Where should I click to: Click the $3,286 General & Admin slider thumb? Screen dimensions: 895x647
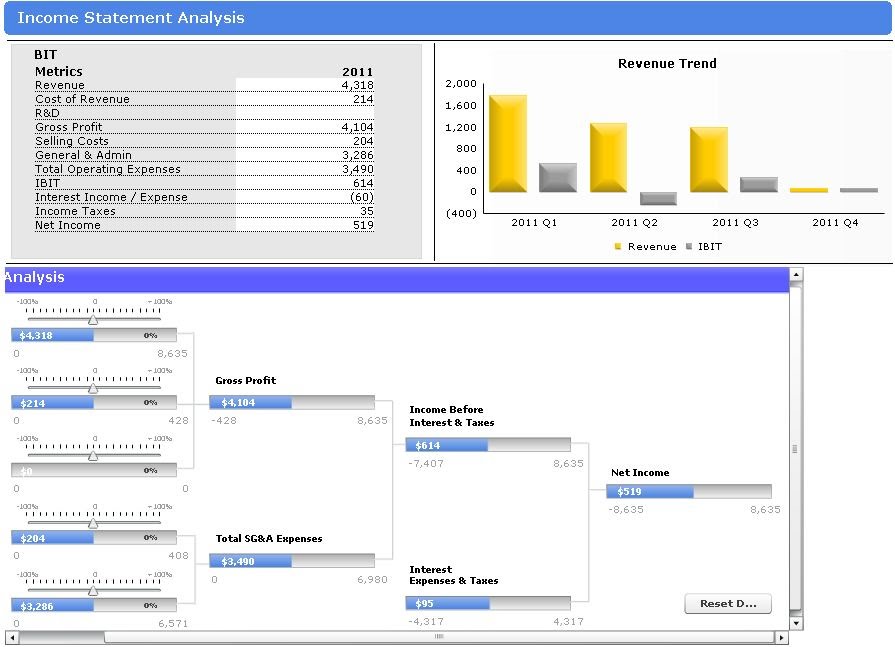[93, 591]
